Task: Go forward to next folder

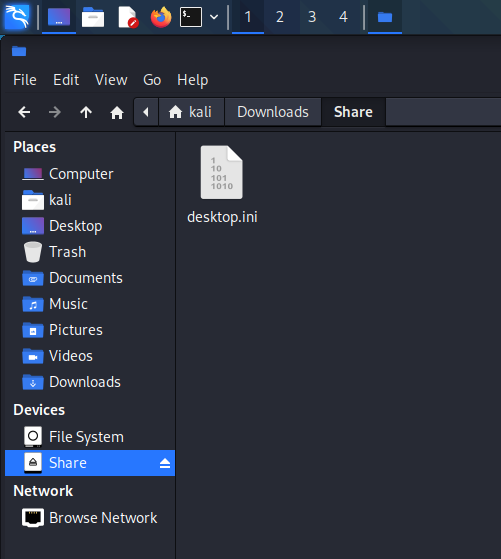Action: point(55,112)
